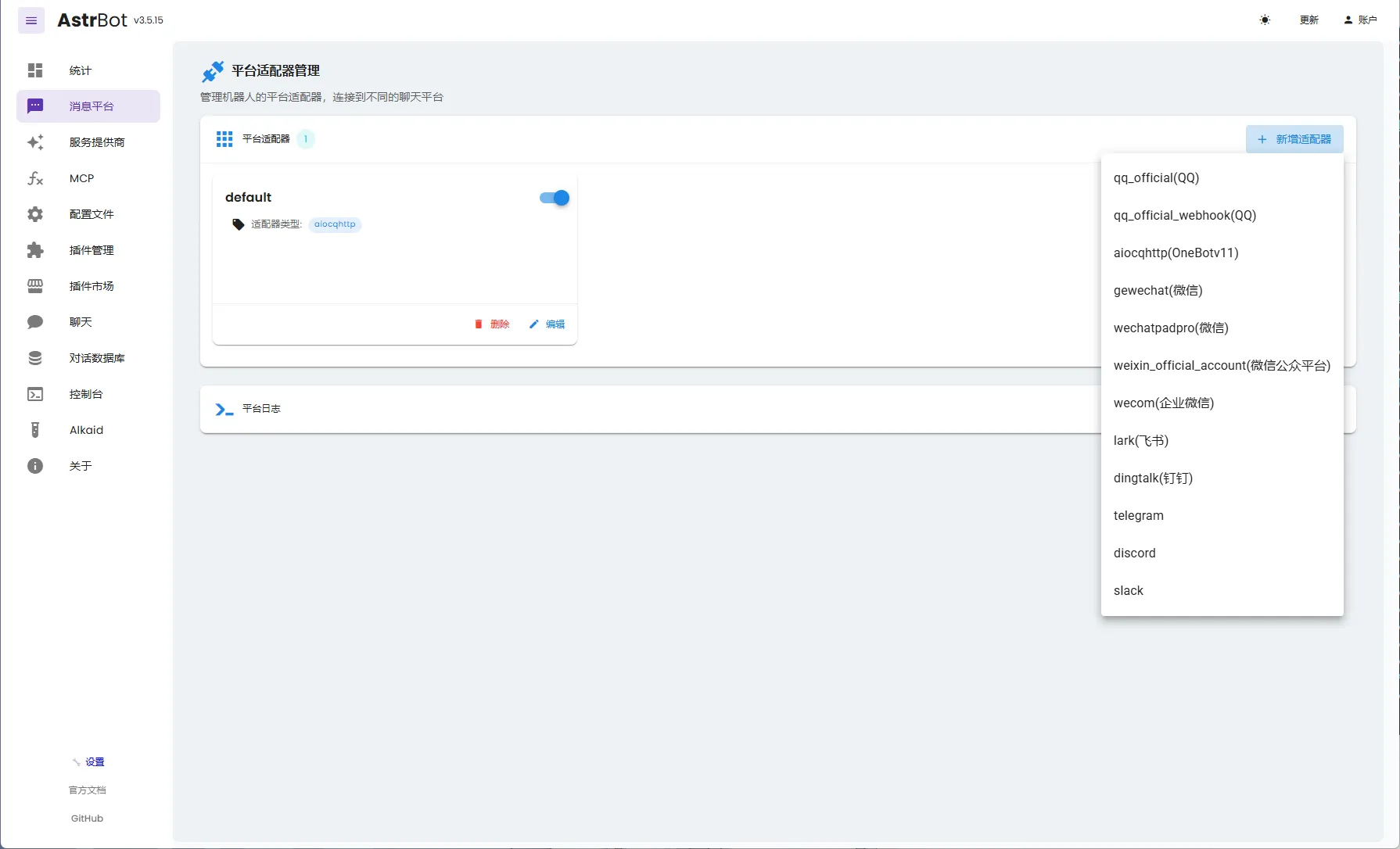The width and height of the screenshot is (1400, 849).
Task: Click the Alkaid test tube icon
Action: 35,430
